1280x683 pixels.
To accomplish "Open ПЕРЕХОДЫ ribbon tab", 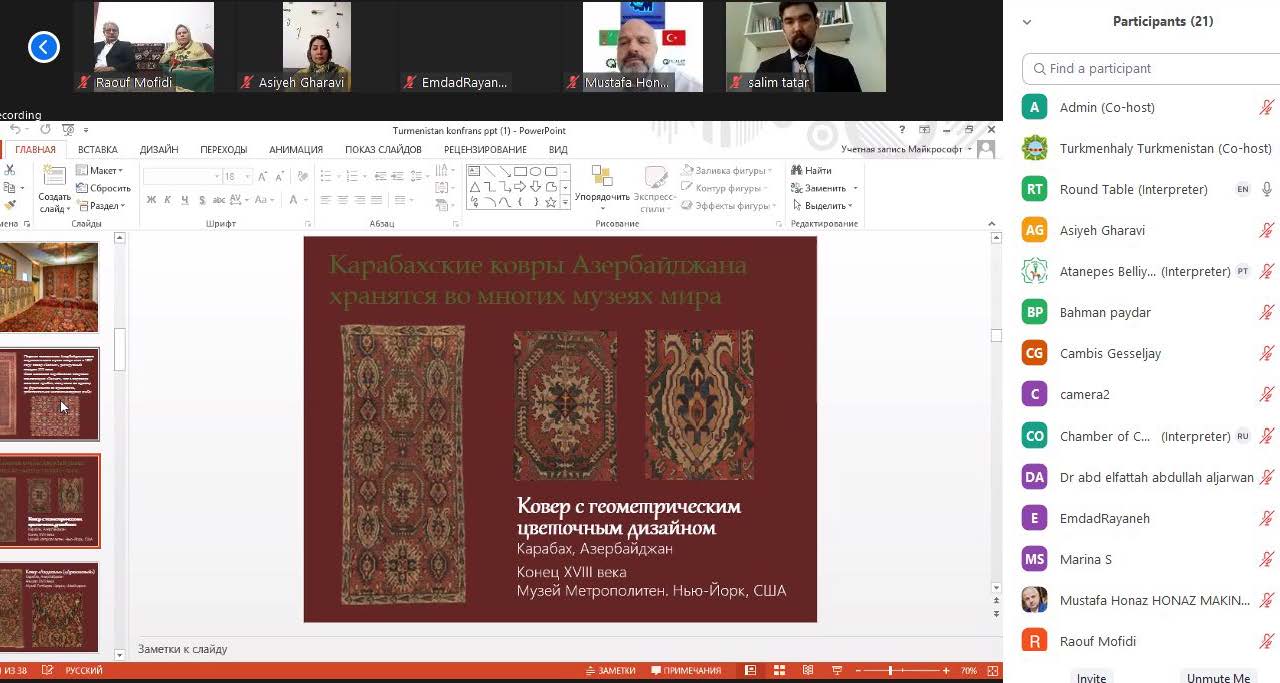I will [x=223, y=149].
